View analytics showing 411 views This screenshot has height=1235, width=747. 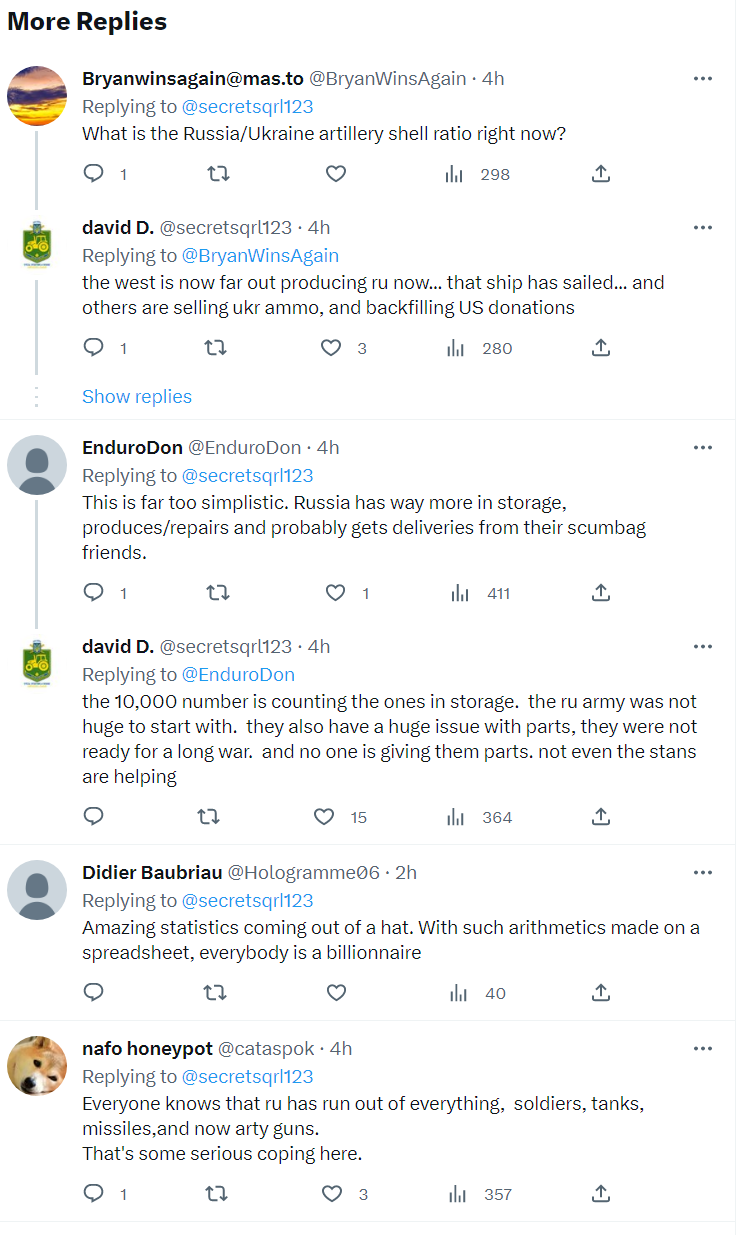click(x=481, y=593)
